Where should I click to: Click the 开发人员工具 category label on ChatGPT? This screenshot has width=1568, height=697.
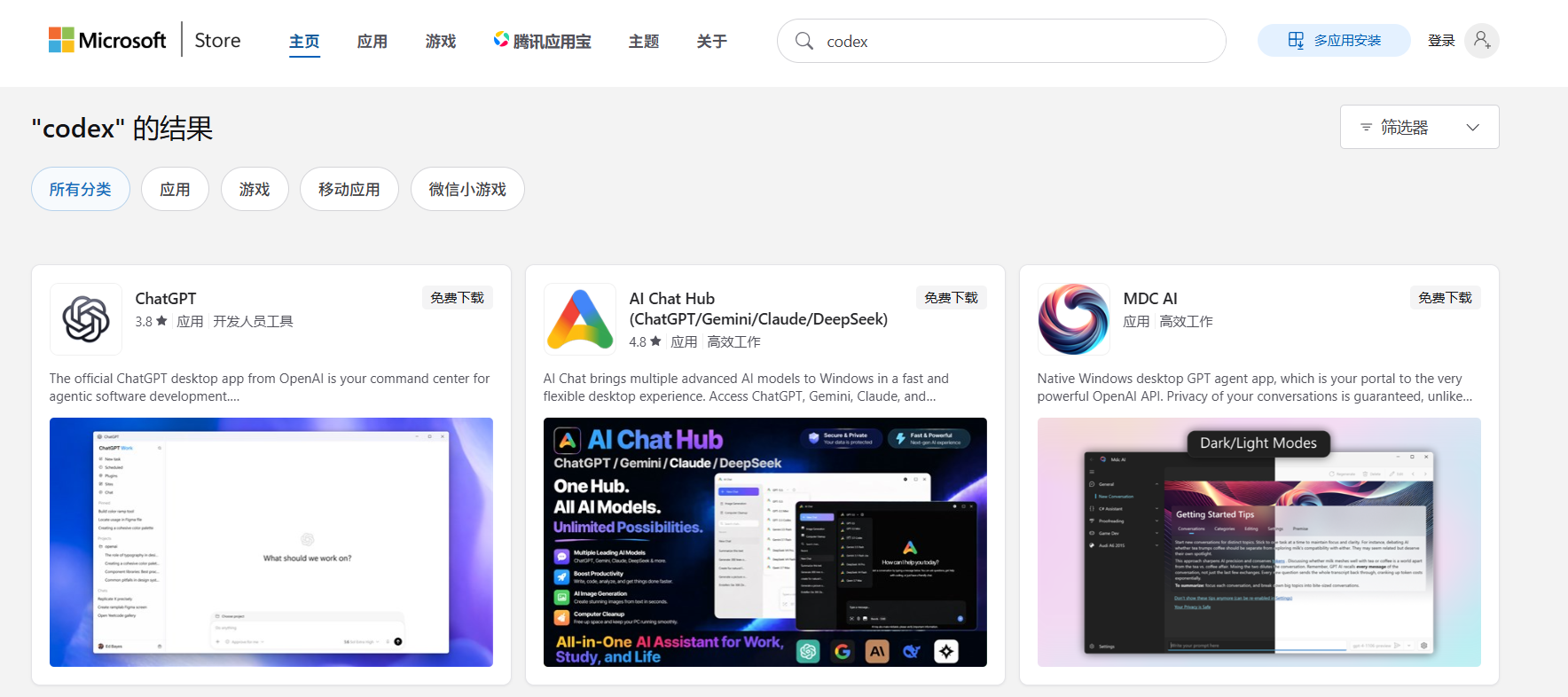253,321
